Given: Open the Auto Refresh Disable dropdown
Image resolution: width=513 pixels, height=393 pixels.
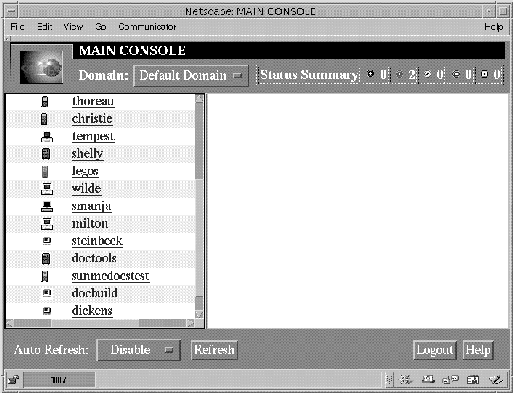Looking at the screenshot, I should [138, 350].
